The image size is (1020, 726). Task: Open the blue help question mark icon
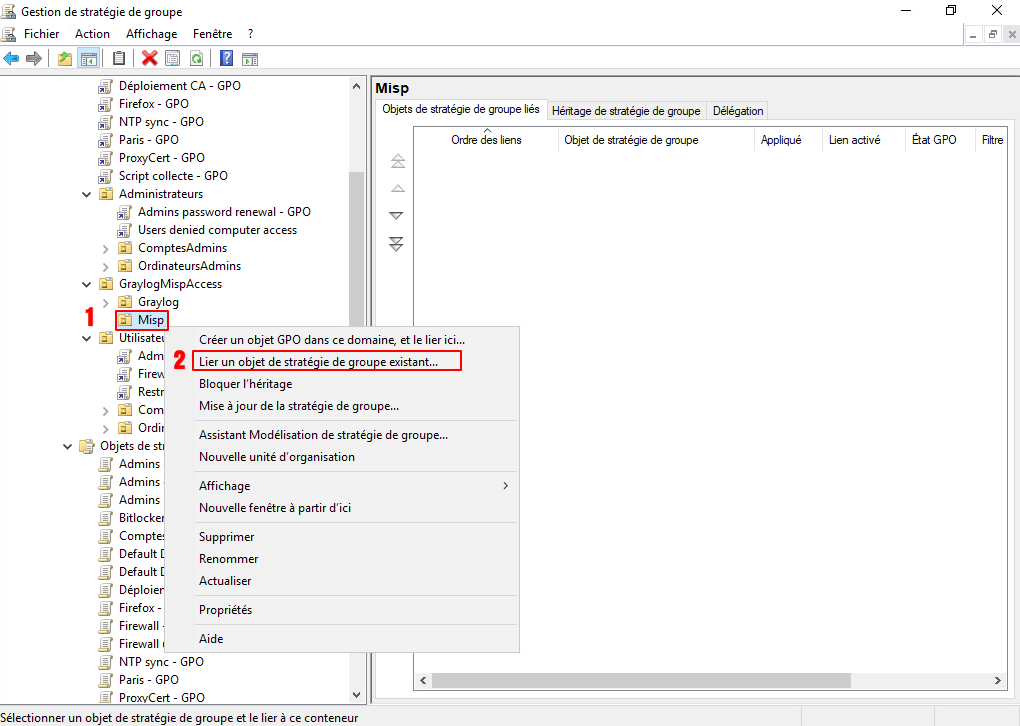pos(226,58)
